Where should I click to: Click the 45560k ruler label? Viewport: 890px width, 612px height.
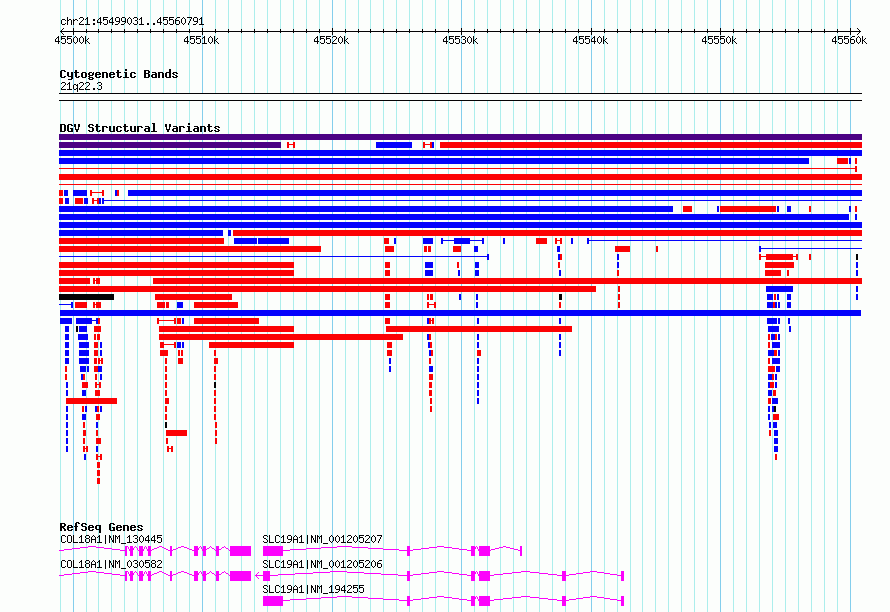849,40
